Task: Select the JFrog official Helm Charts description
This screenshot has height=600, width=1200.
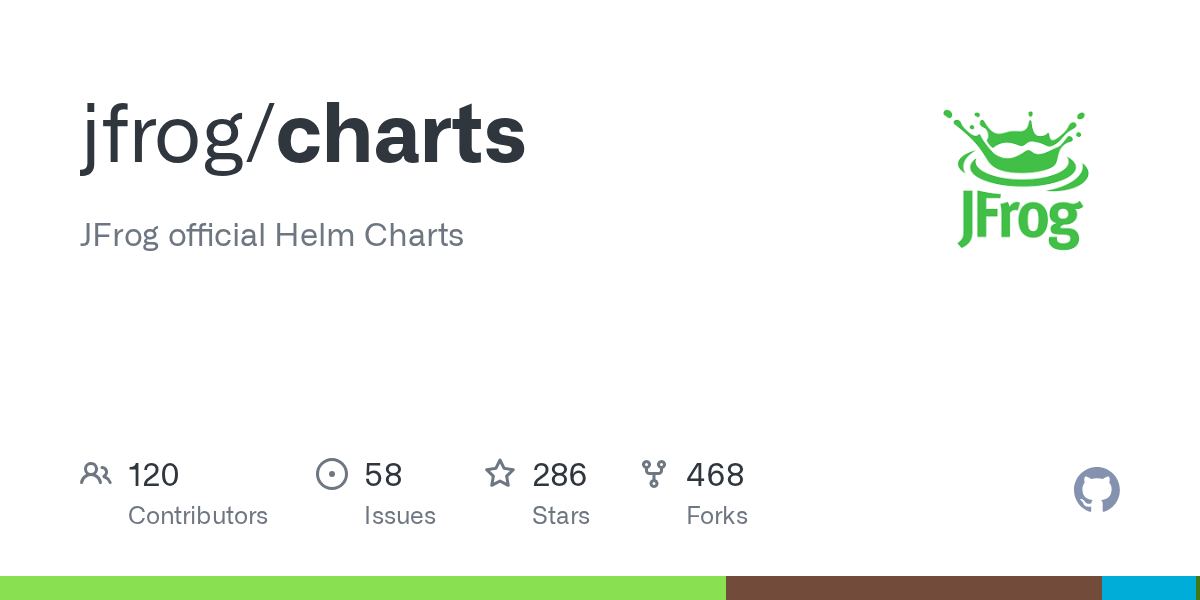Action: click(272, 236)
